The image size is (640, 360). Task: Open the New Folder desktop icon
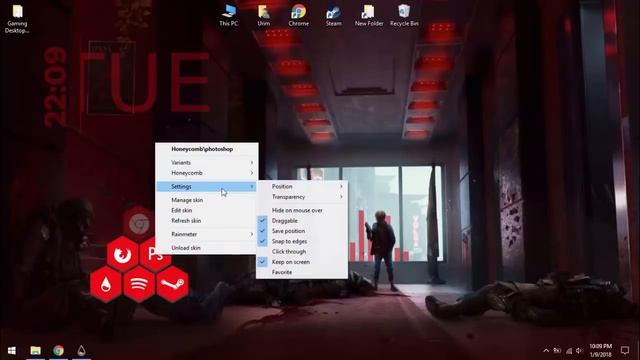tap(369, 16)
